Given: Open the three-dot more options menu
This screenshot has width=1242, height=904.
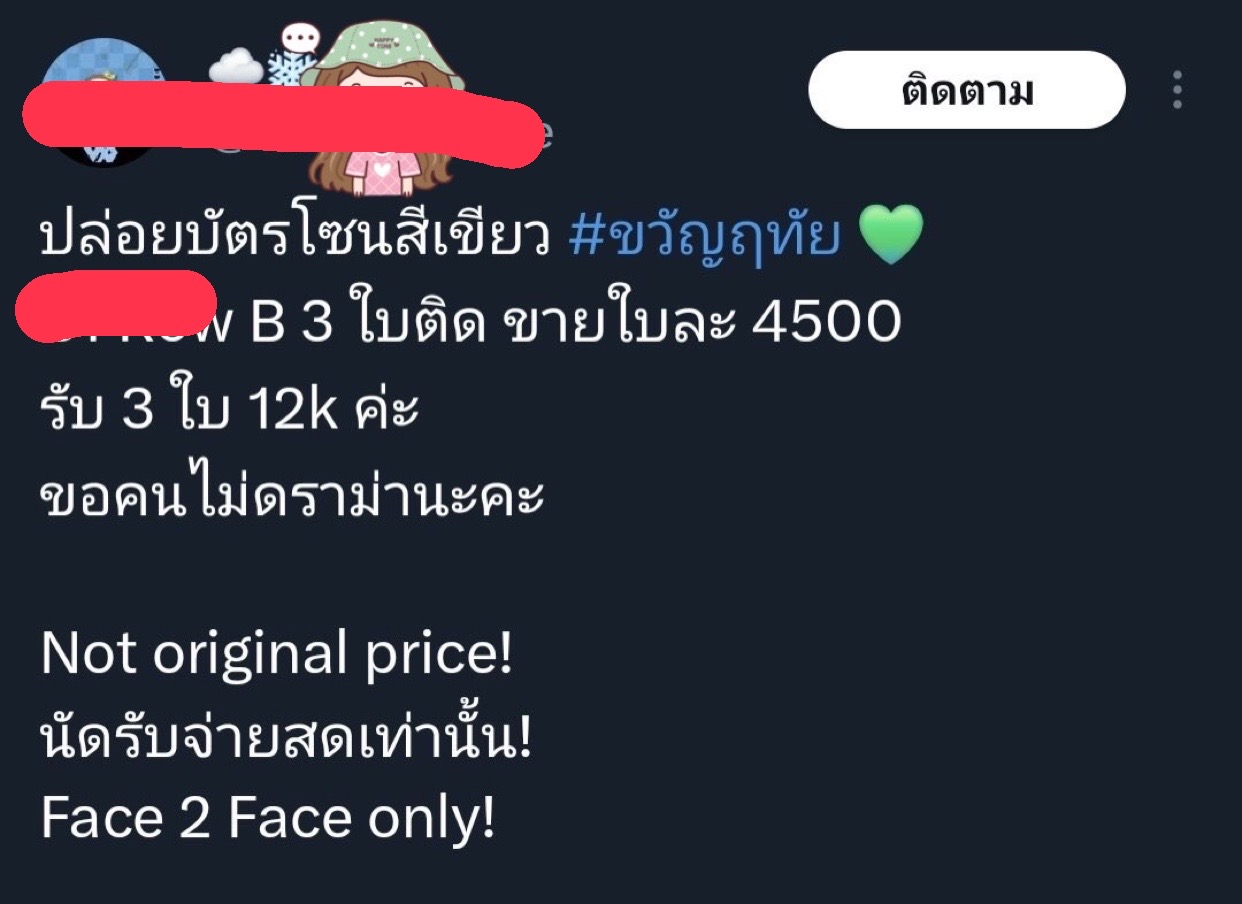Looking at the screenshot, I should (1177, 90).
